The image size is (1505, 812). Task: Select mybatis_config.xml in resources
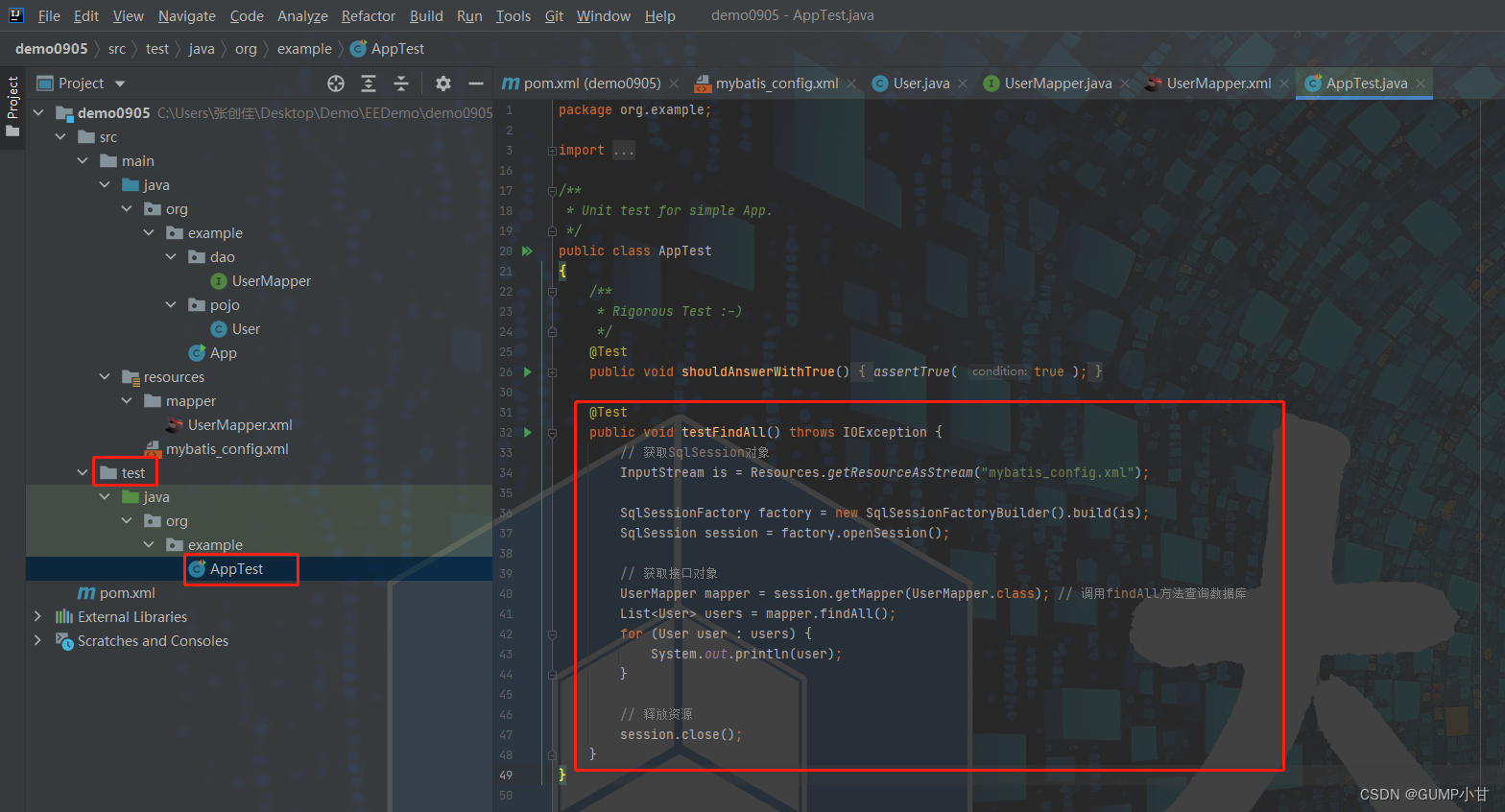tap(216, 449)
